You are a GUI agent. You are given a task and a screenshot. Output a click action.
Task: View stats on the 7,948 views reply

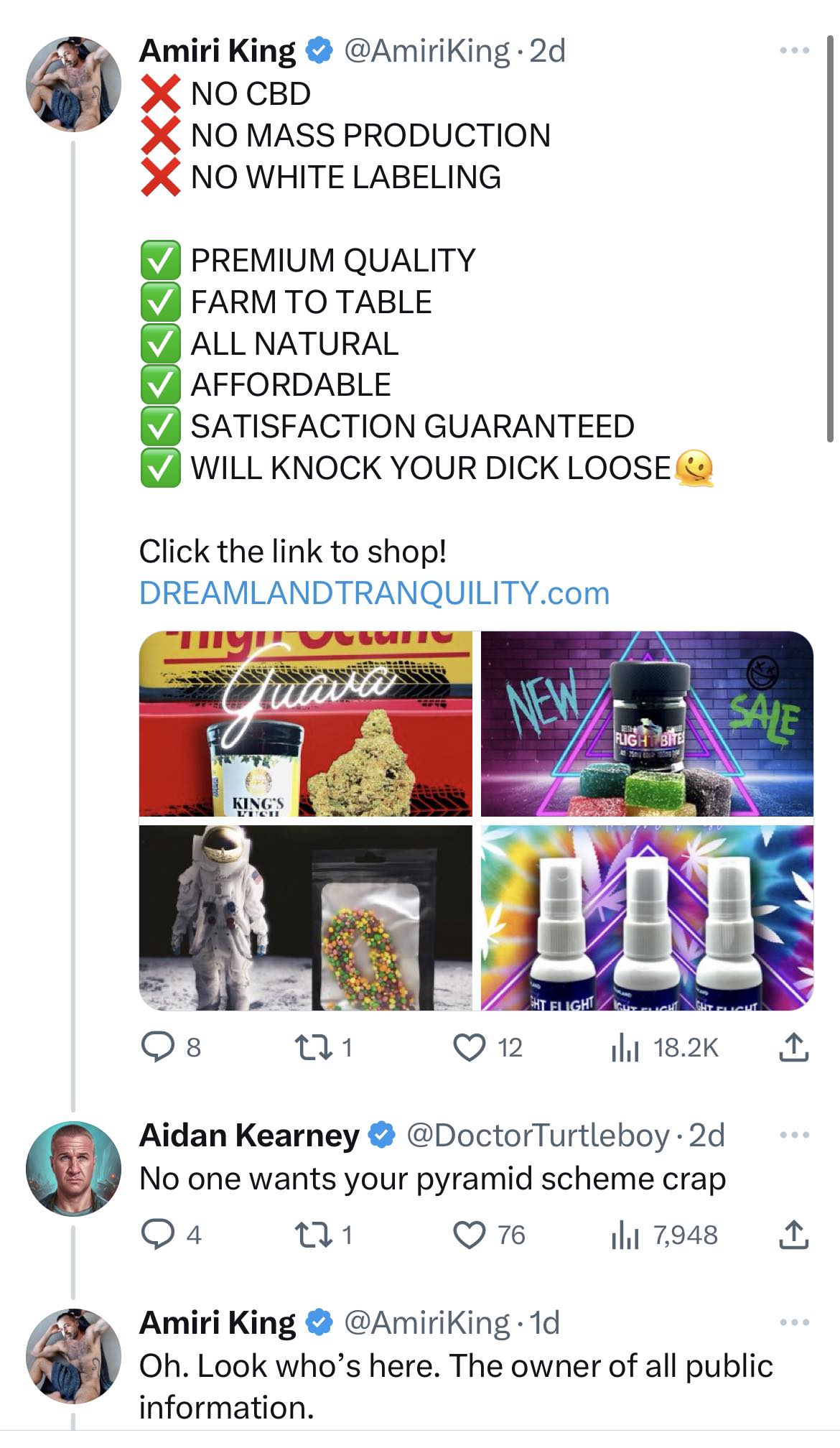(x=625, y=1235)
